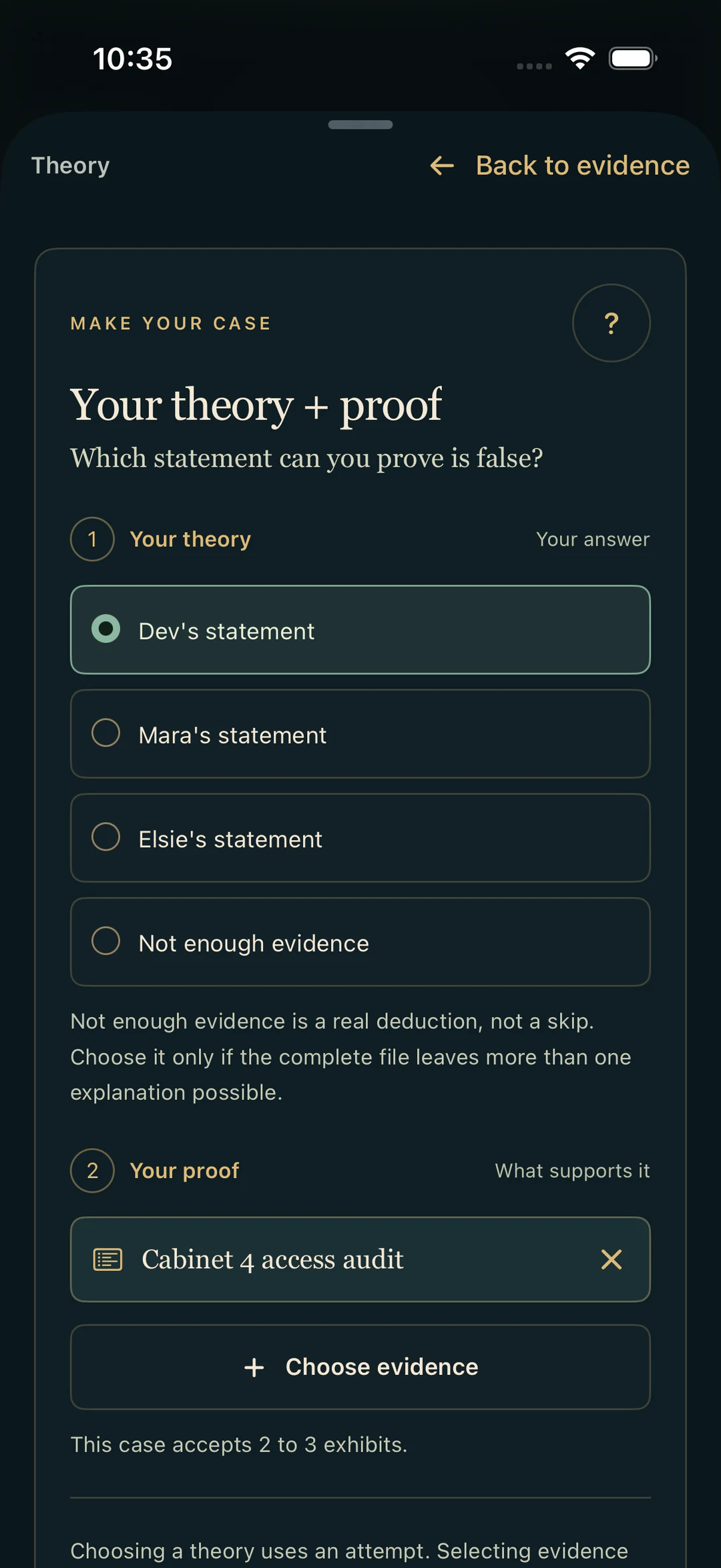Screen dimensions: 721x1568
Task: Remove Cabinet 4 access audit exhibit
Action: click(611, 1259)
